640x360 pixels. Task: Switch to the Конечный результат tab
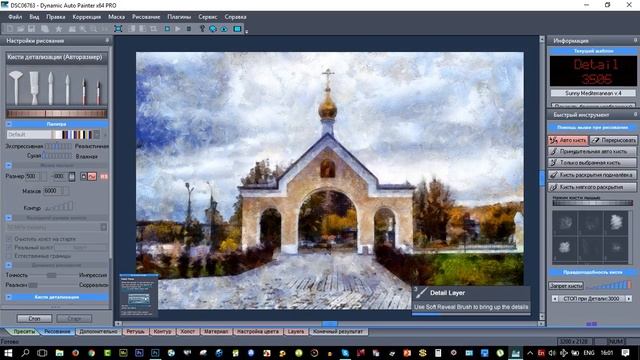[x=338, y=331]
